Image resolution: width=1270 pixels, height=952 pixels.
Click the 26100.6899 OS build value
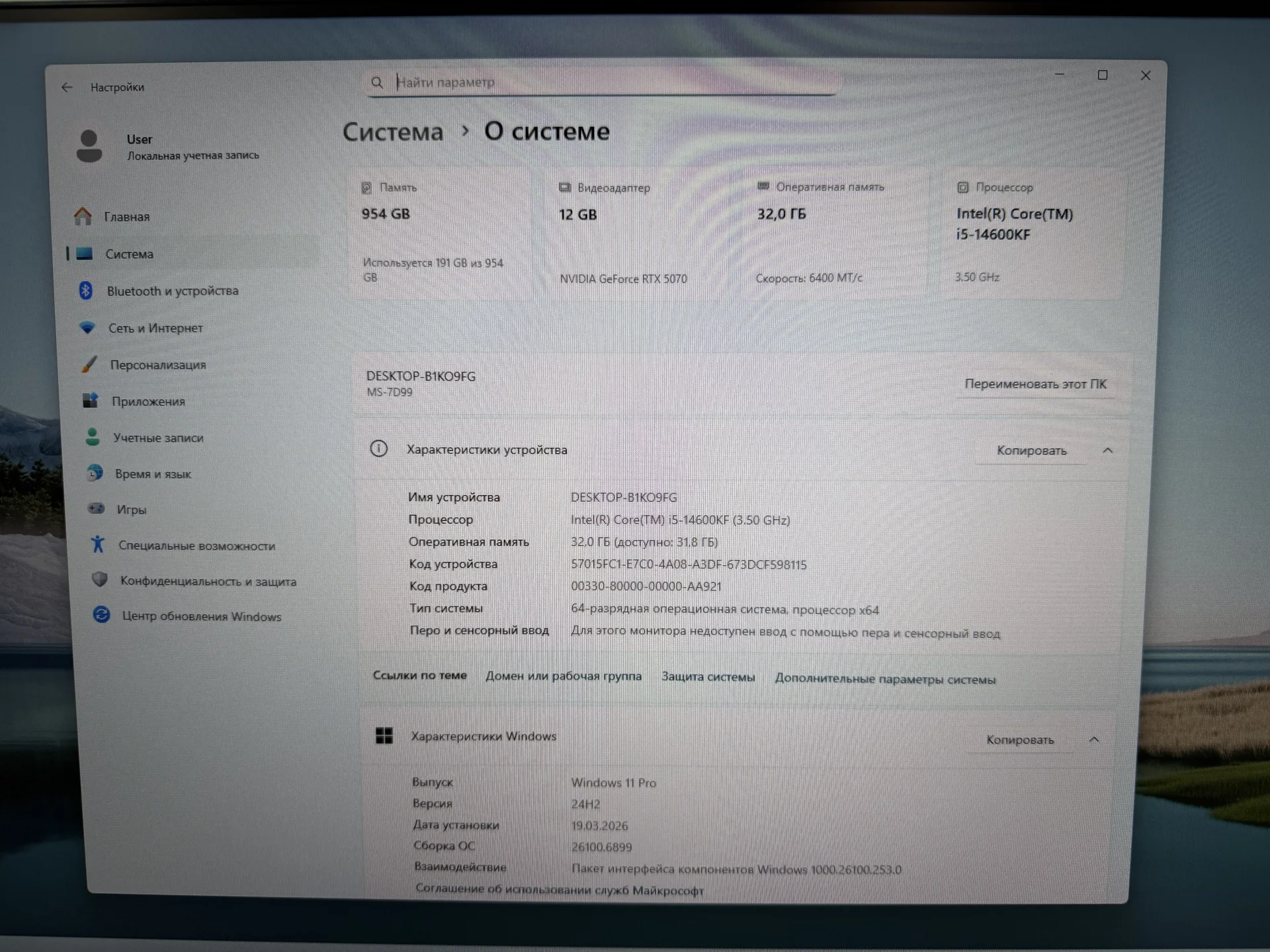pyautogui.click(x=602, y=848)
